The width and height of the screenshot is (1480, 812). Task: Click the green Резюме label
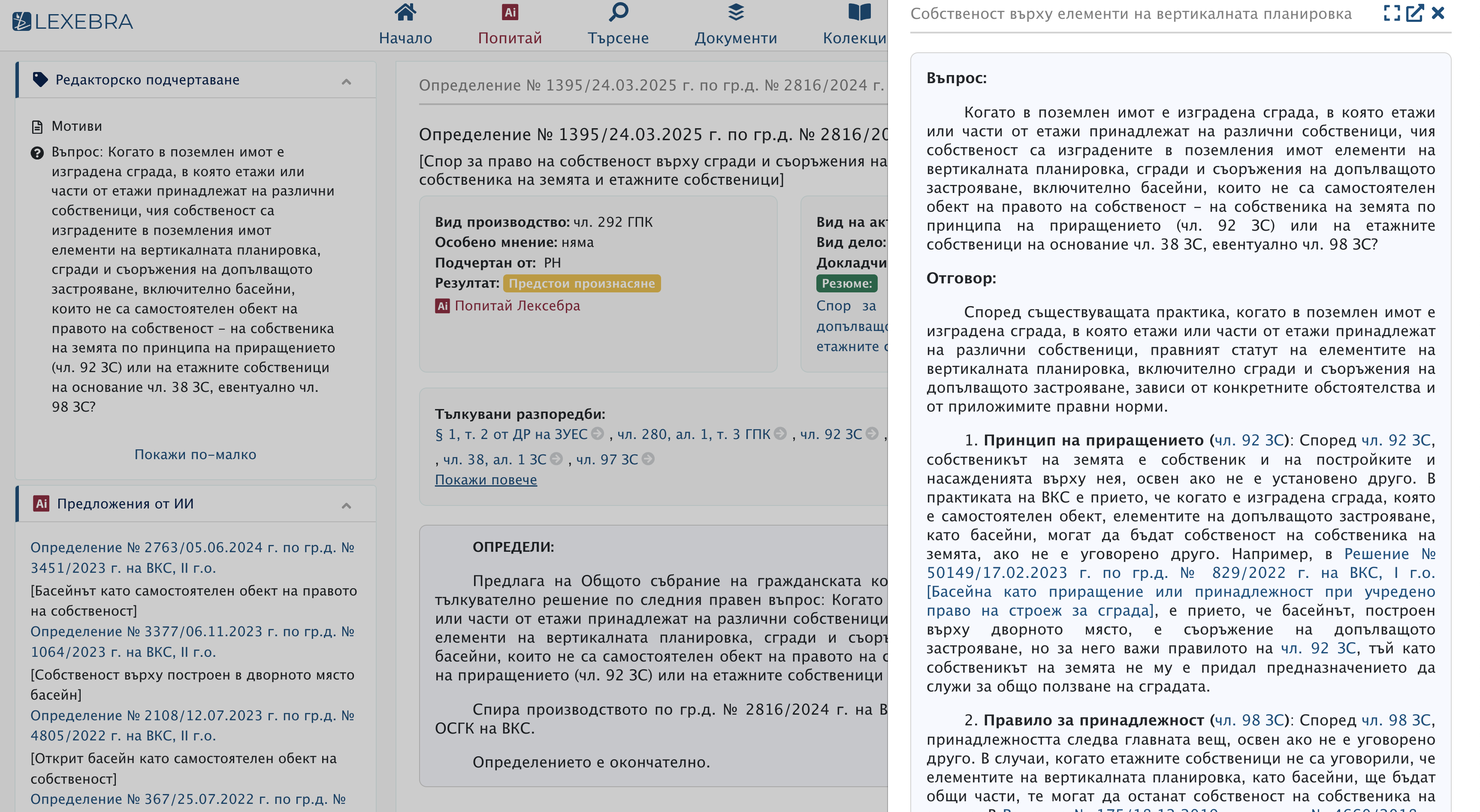pos(846,283)
